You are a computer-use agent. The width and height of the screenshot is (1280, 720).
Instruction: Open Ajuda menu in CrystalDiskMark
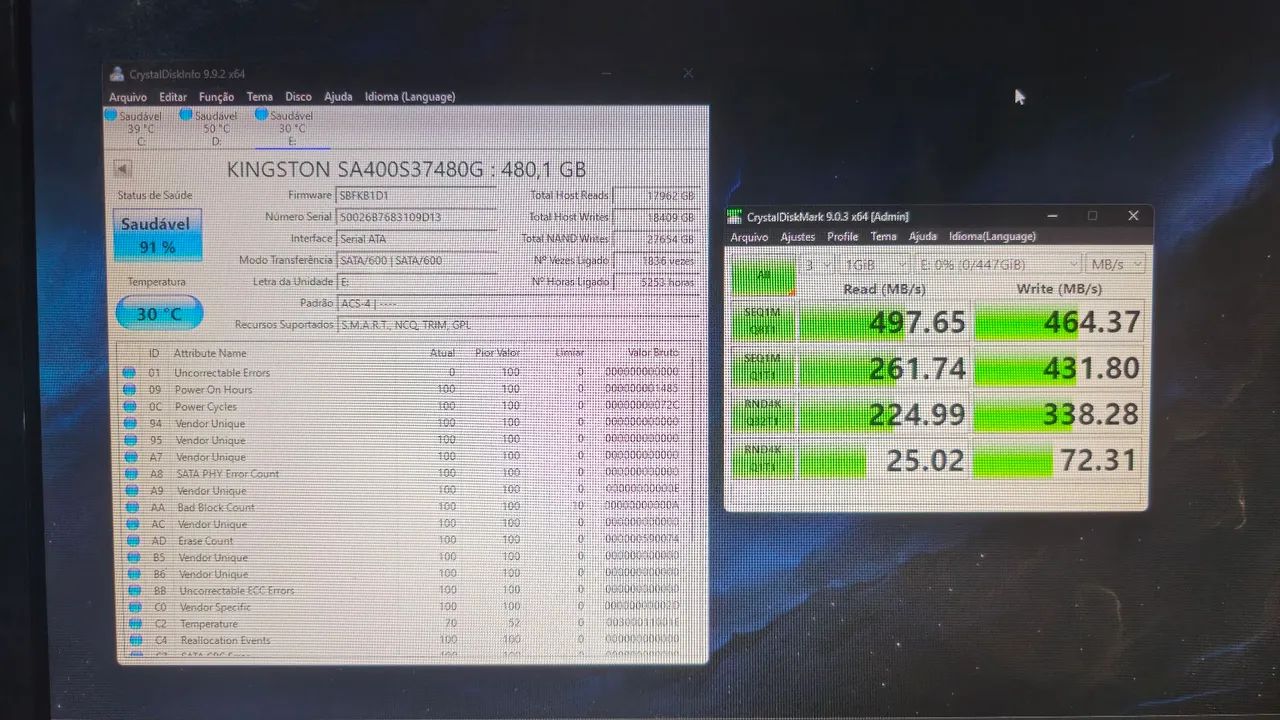[x=922, y=237]
